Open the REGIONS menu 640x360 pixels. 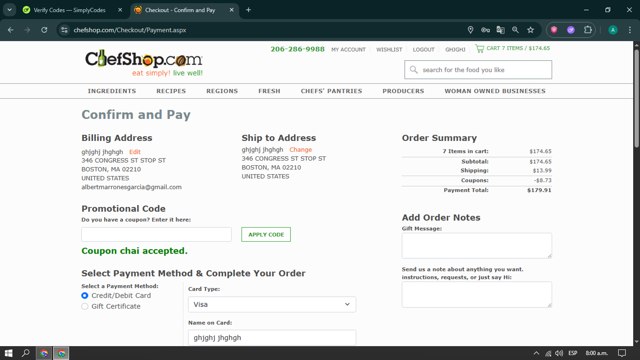pos(222,91)
